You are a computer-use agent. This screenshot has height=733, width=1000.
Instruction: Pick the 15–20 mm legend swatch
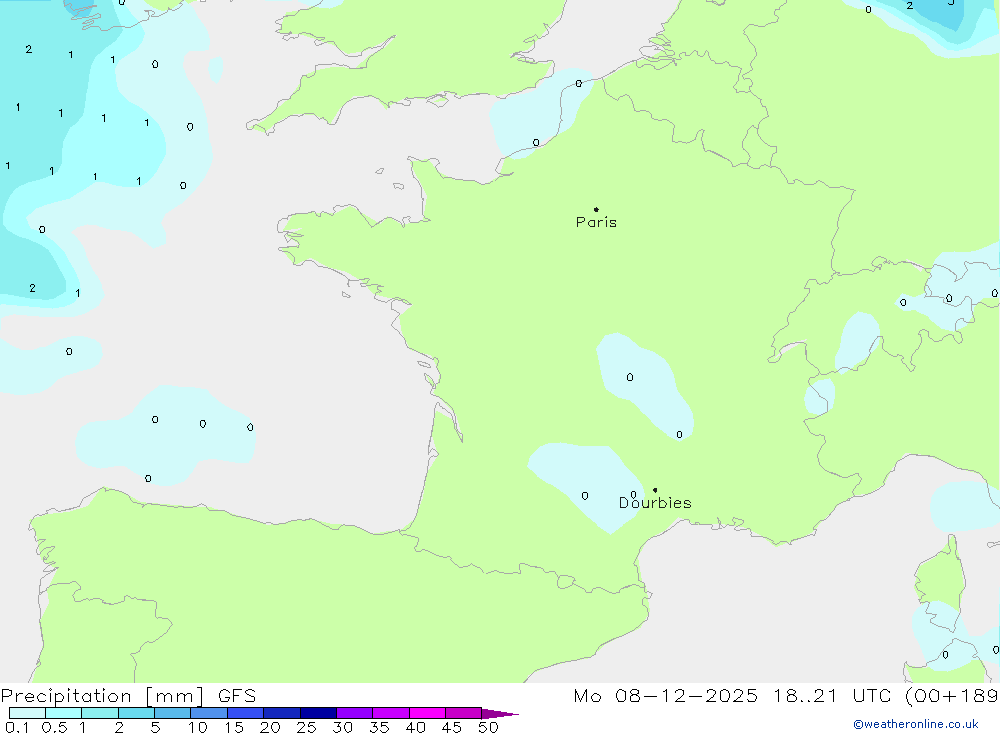point(246,713)
